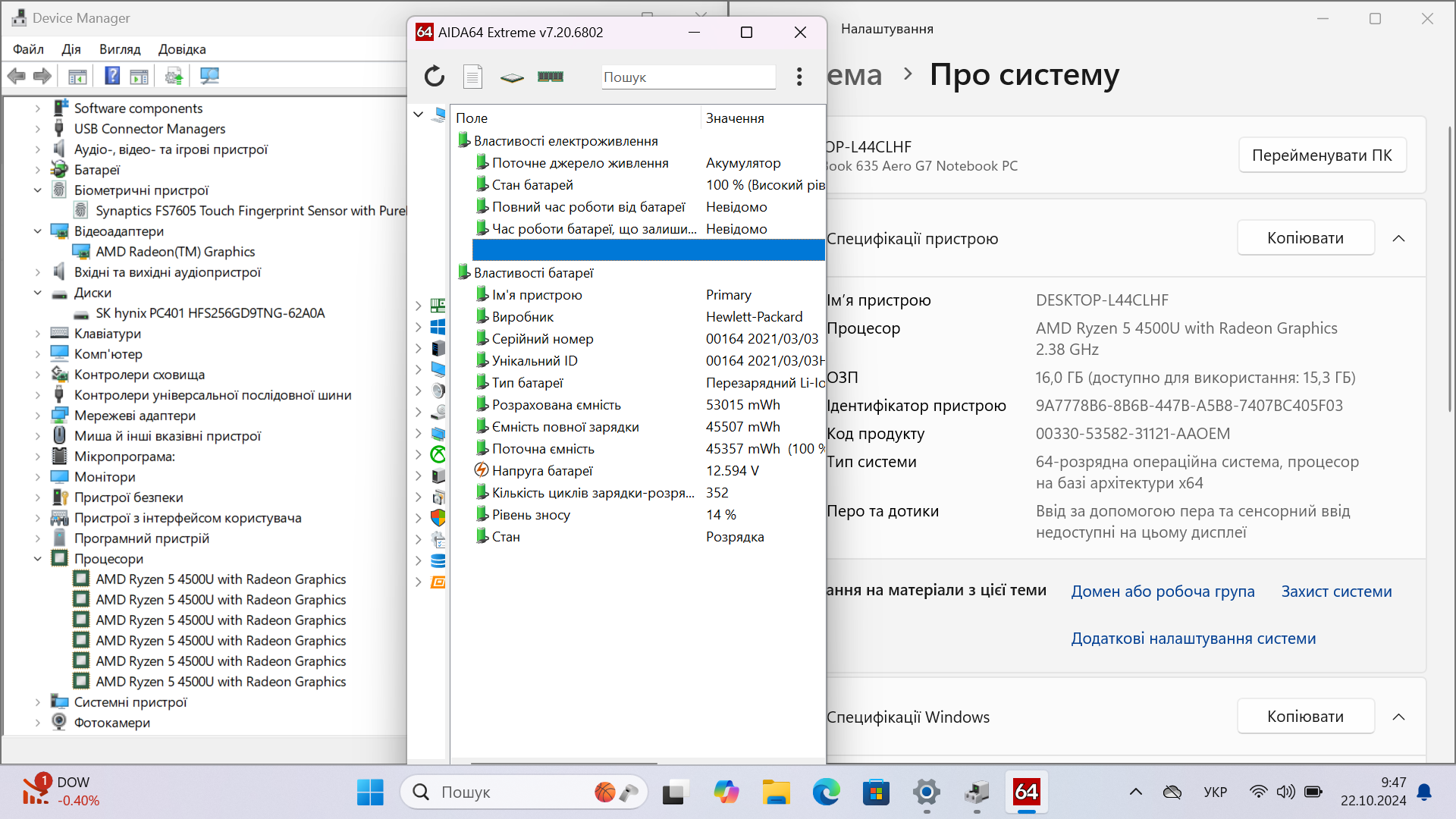Expand the Клавіатури node in Device Manager

pos(38,334)
